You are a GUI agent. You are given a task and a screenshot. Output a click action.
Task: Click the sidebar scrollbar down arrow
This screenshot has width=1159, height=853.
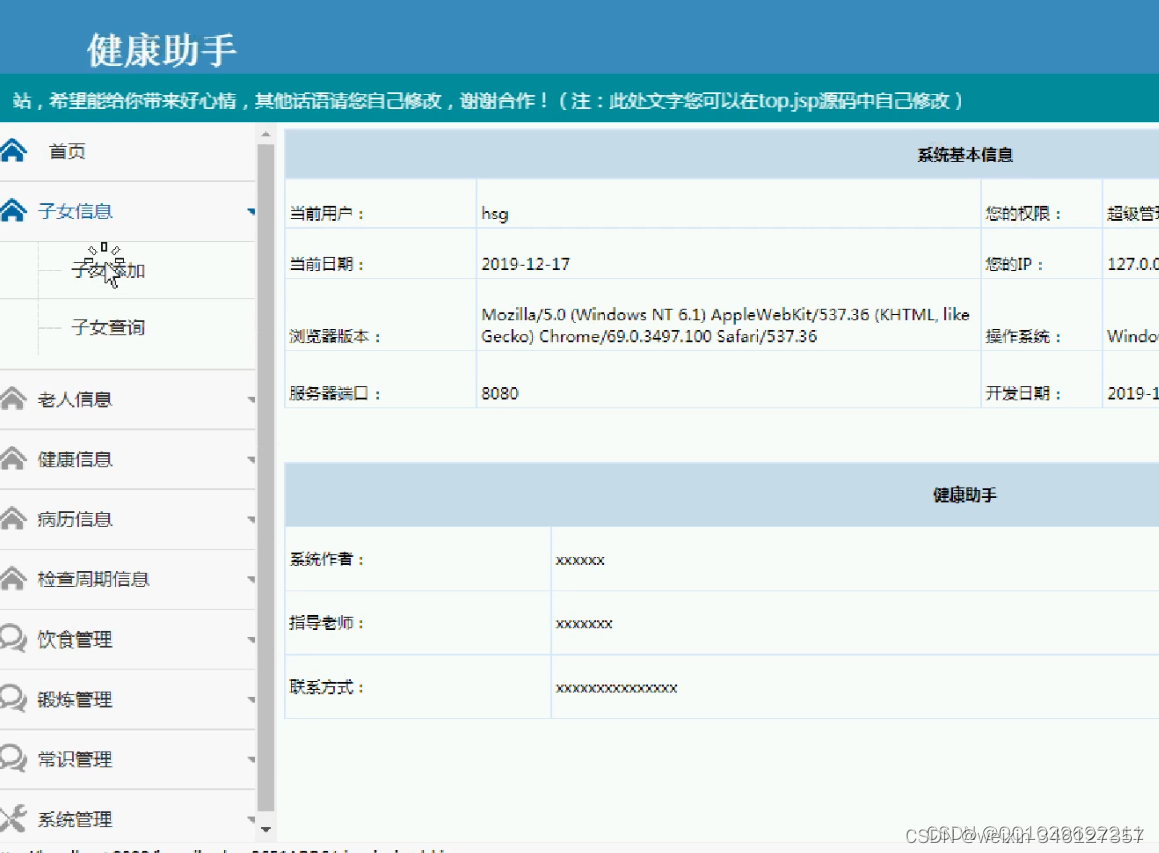tap(264, 829)
